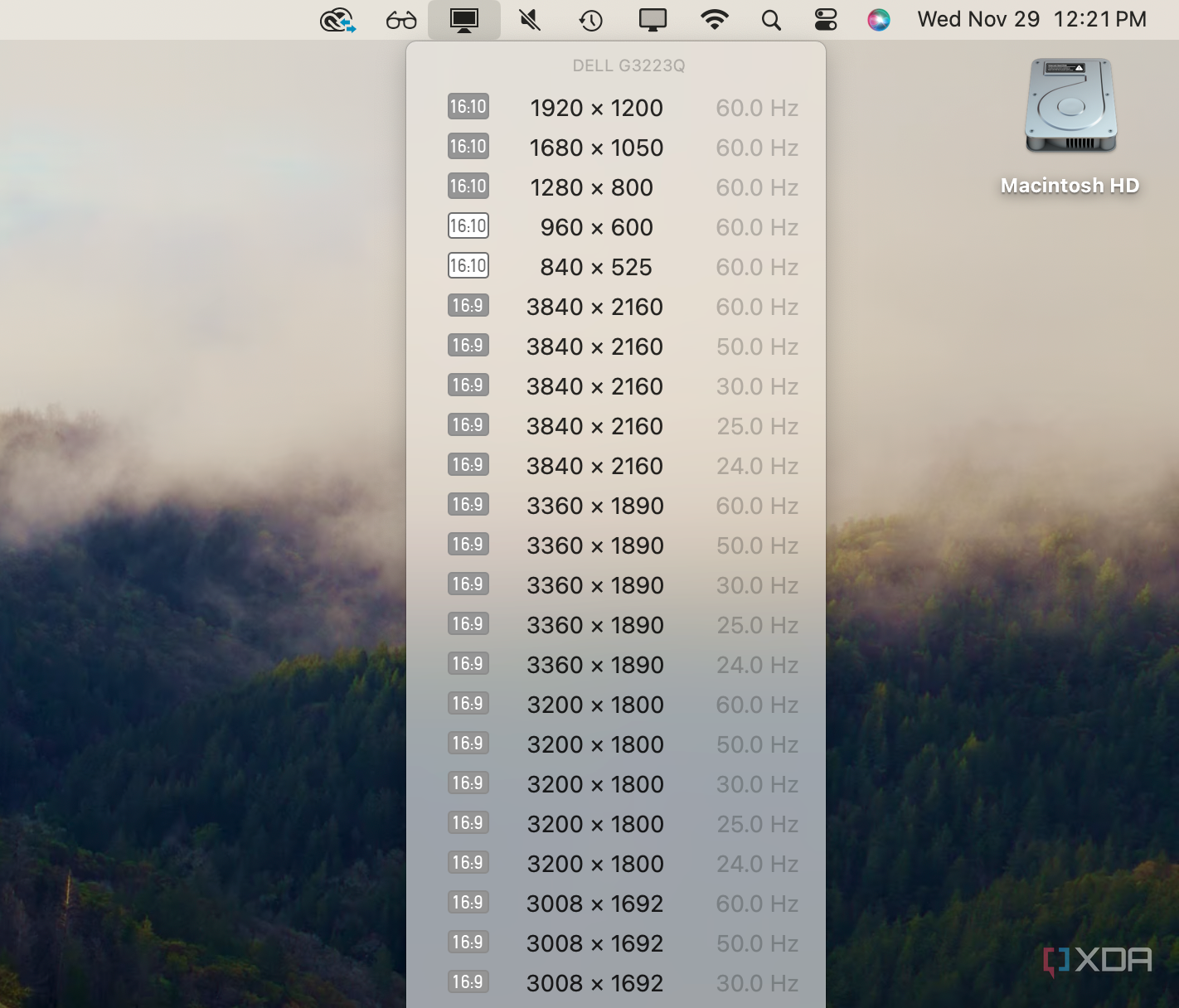Viewport: 1179px width, 1008px height.
Task: Choose 1920 × 1200 at 60.0 Hz
Action: point(616,108)
